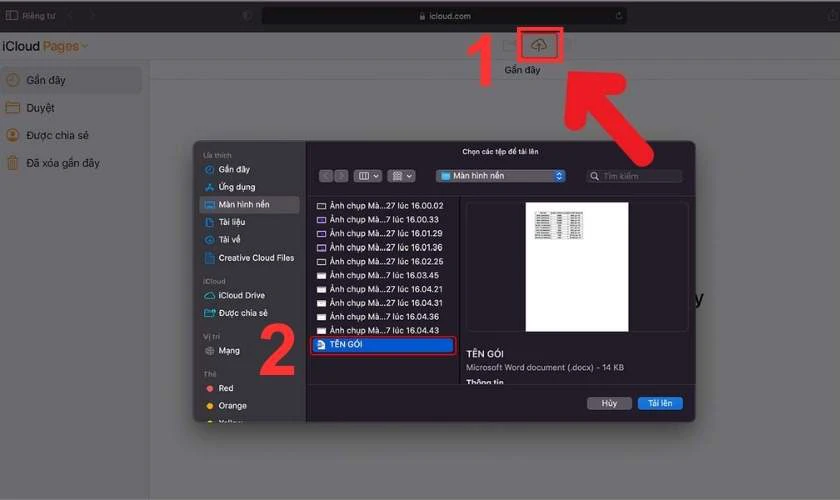Click the privacy shield icon
The height and width of the screenshot is (500, 840).
[x=247, y=16]
